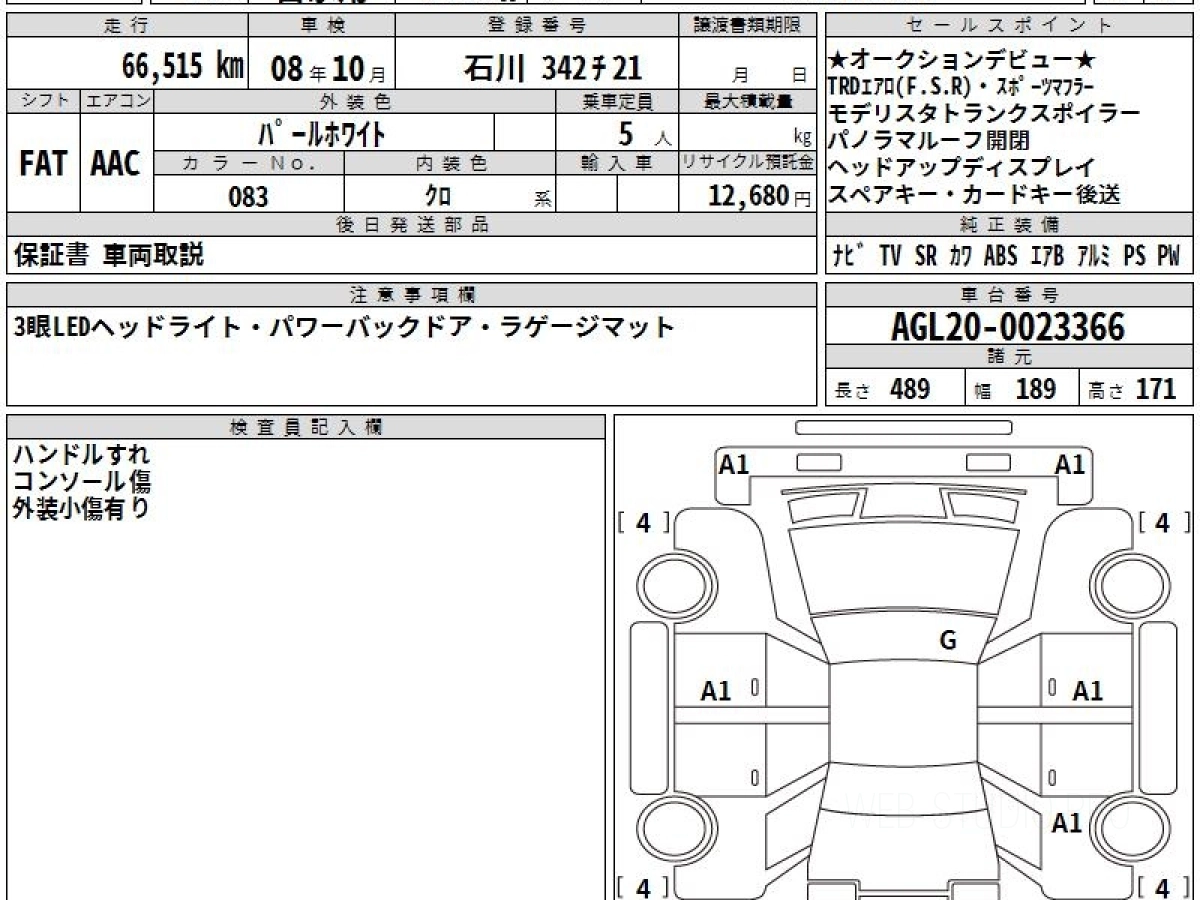Click the 注意事項欄 header
Screen dimensions: 1200x900
pyautogui.click(x=411, y=295)
